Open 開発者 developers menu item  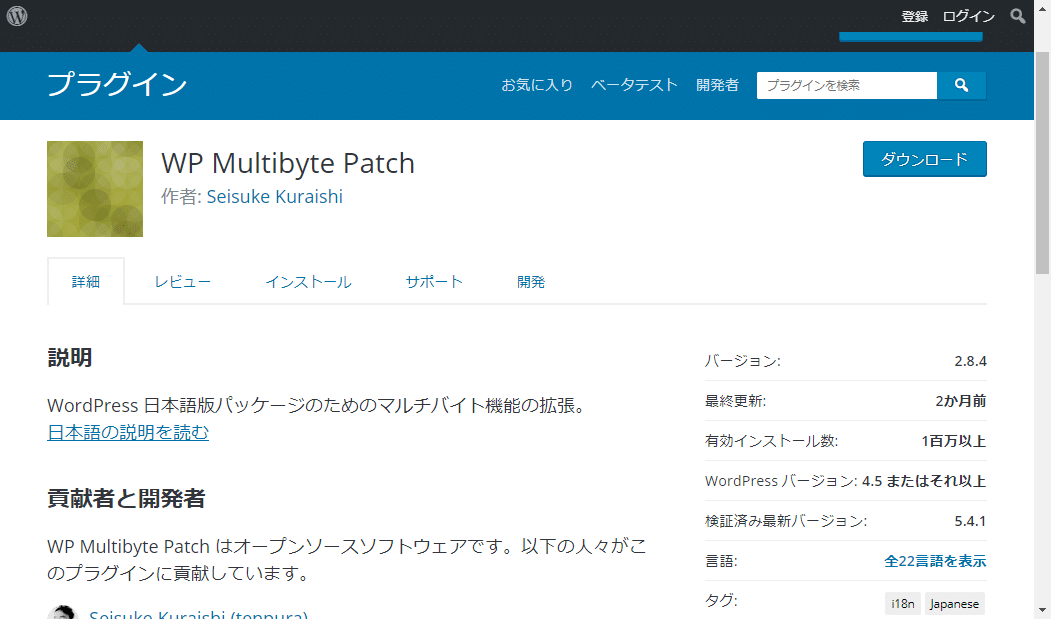click(717, 85)
